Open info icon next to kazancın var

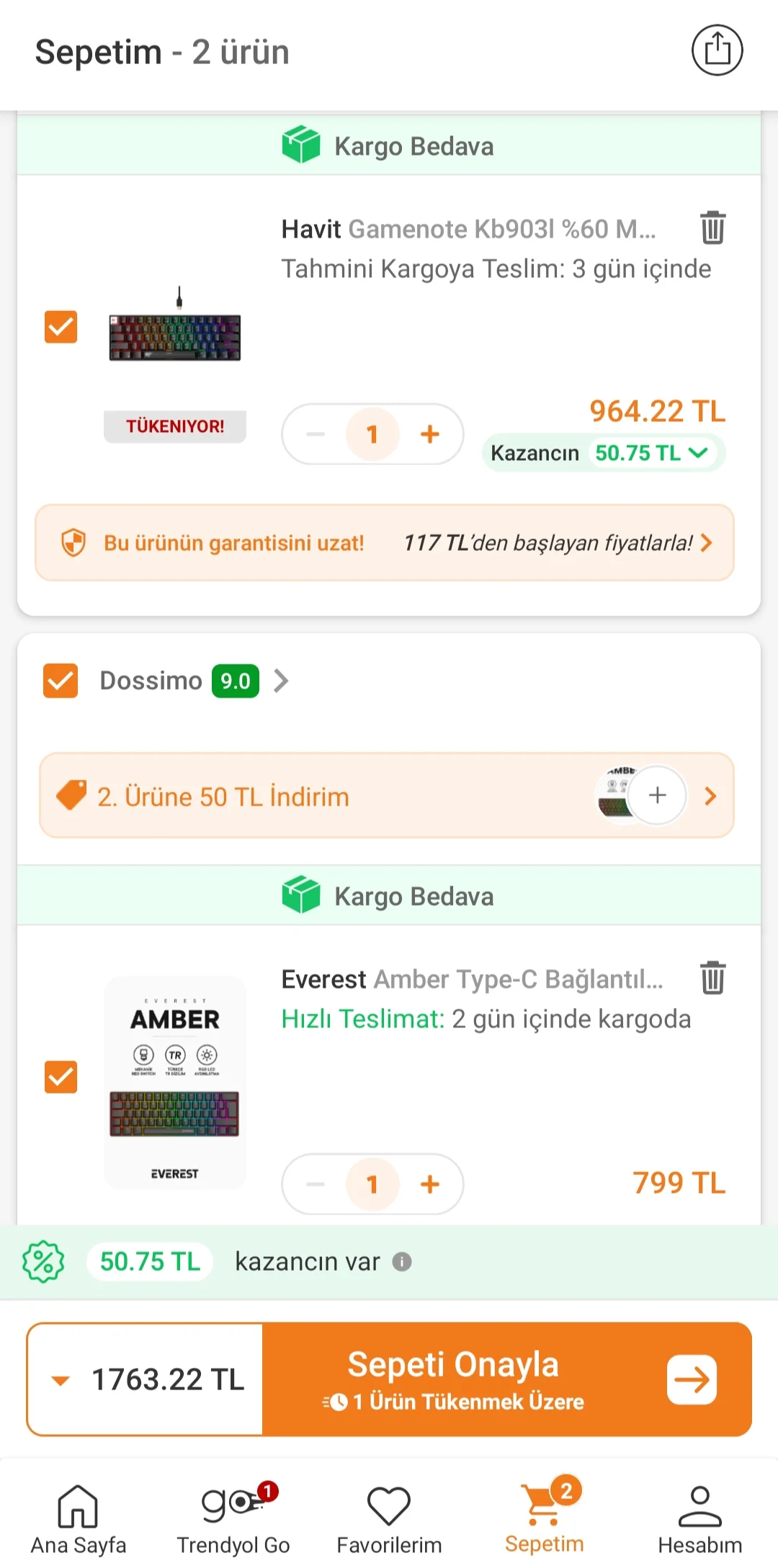click(x=402, y=1261)
